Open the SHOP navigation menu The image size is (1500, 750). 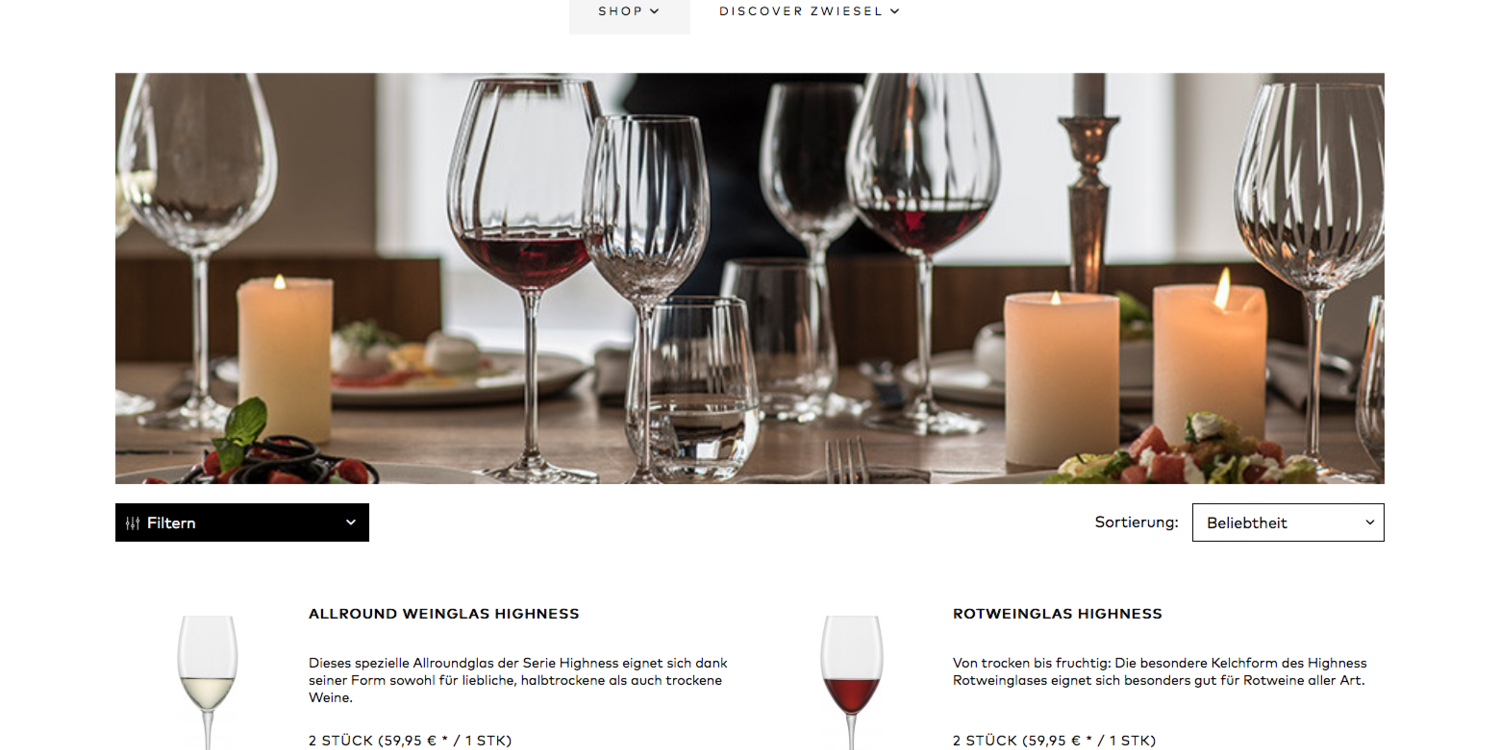click(629, 12)
